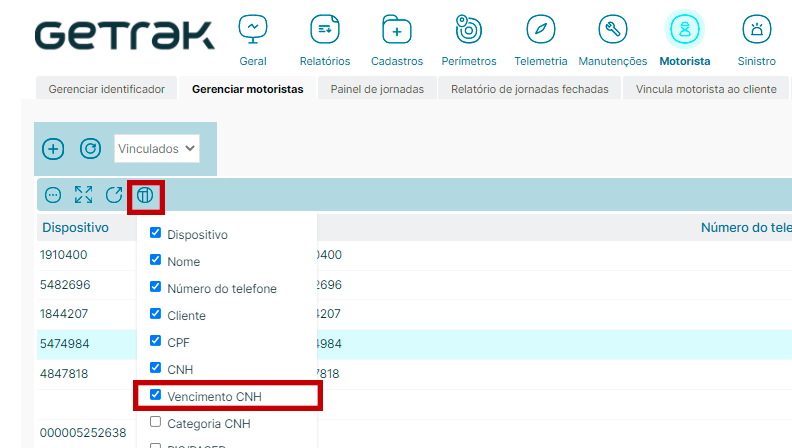The height and width of the screenshot is (448, 792).
Task: Click the Vencimento CNH option label
Action: [215, 396]
